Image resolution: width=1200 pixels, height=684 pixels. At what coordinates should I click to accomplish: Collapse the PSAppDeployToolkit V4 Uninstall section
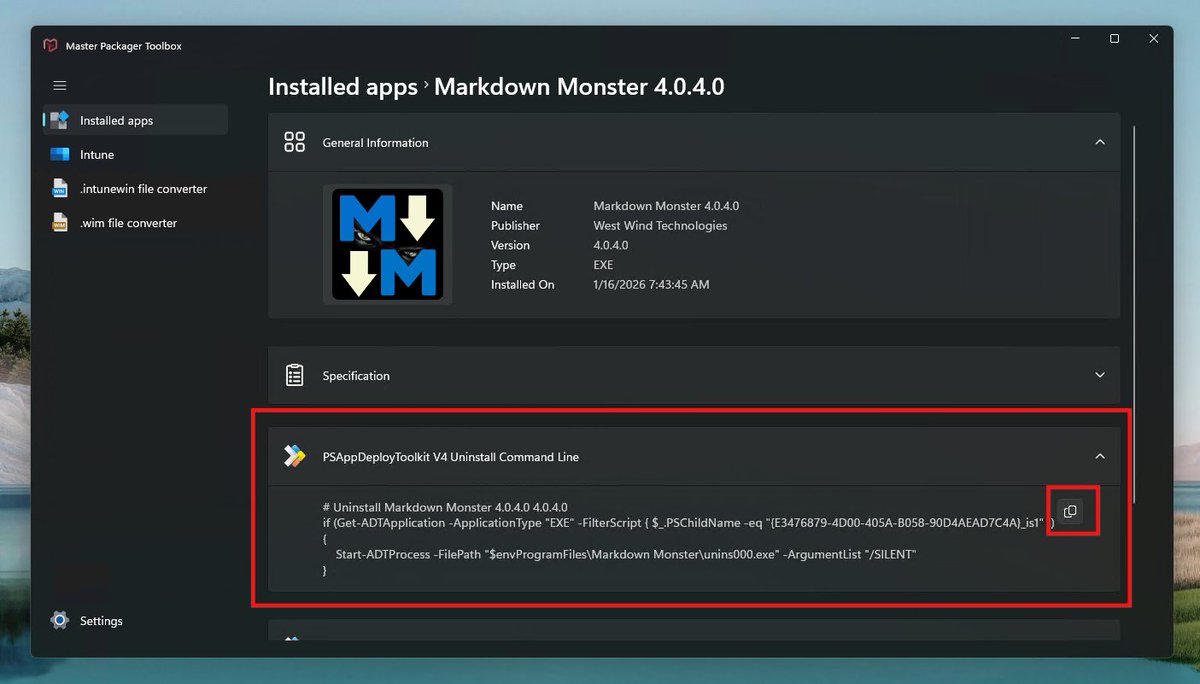1100,456
